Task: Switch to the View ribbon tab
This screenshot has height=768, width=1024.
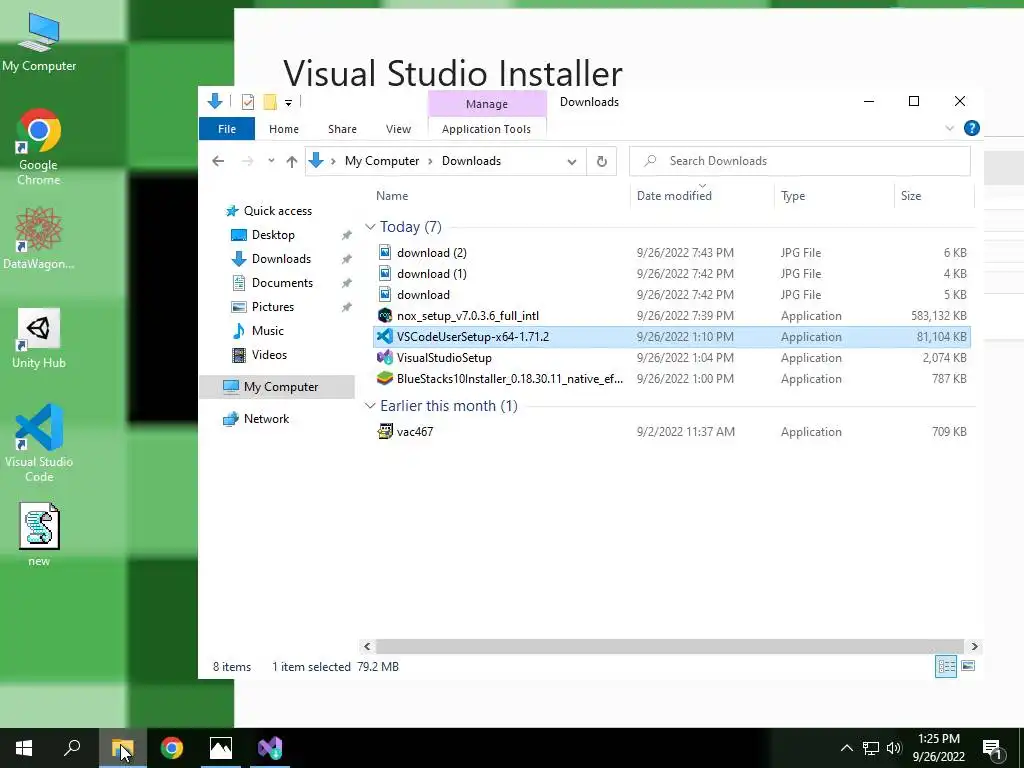Action: pyautogui.click(x=398, y=129)
